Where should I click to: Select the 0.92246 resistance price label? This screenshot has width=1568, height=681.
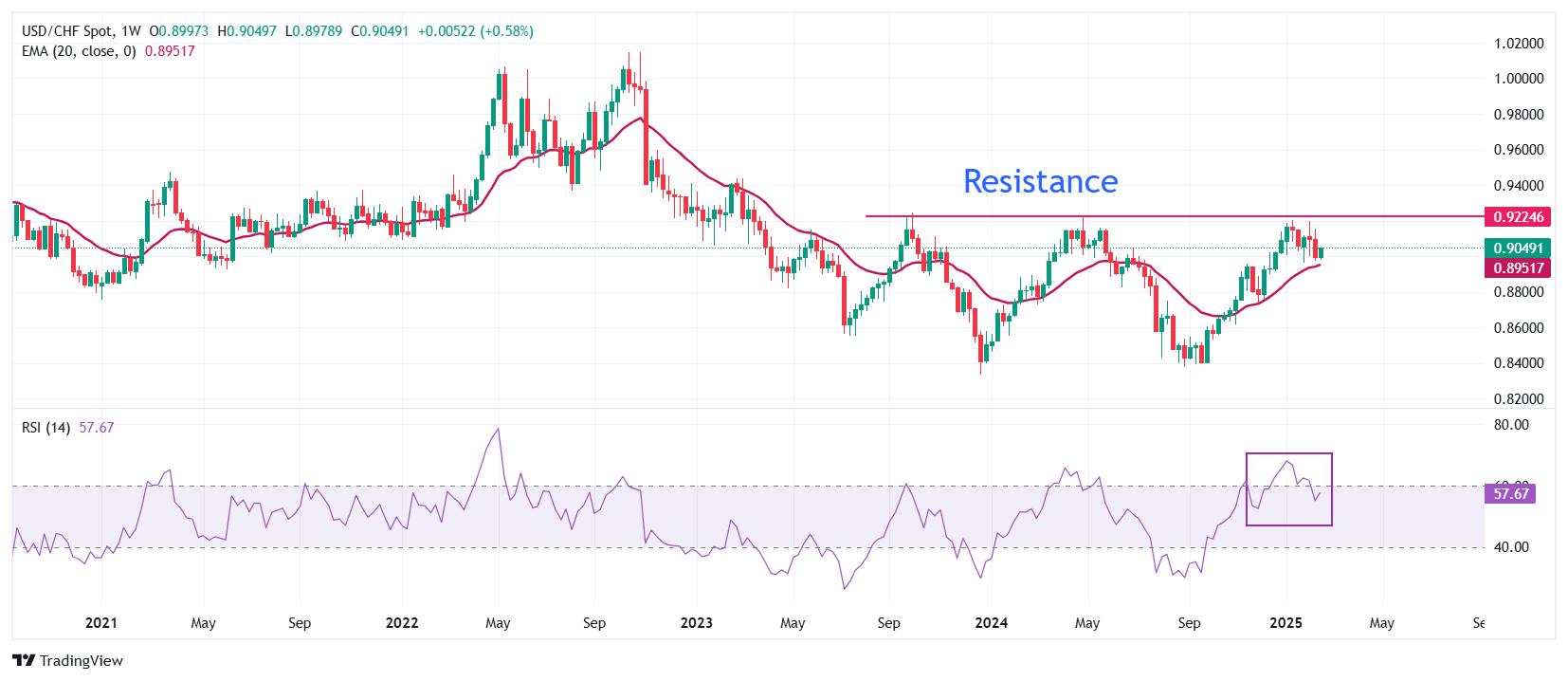1519,217
